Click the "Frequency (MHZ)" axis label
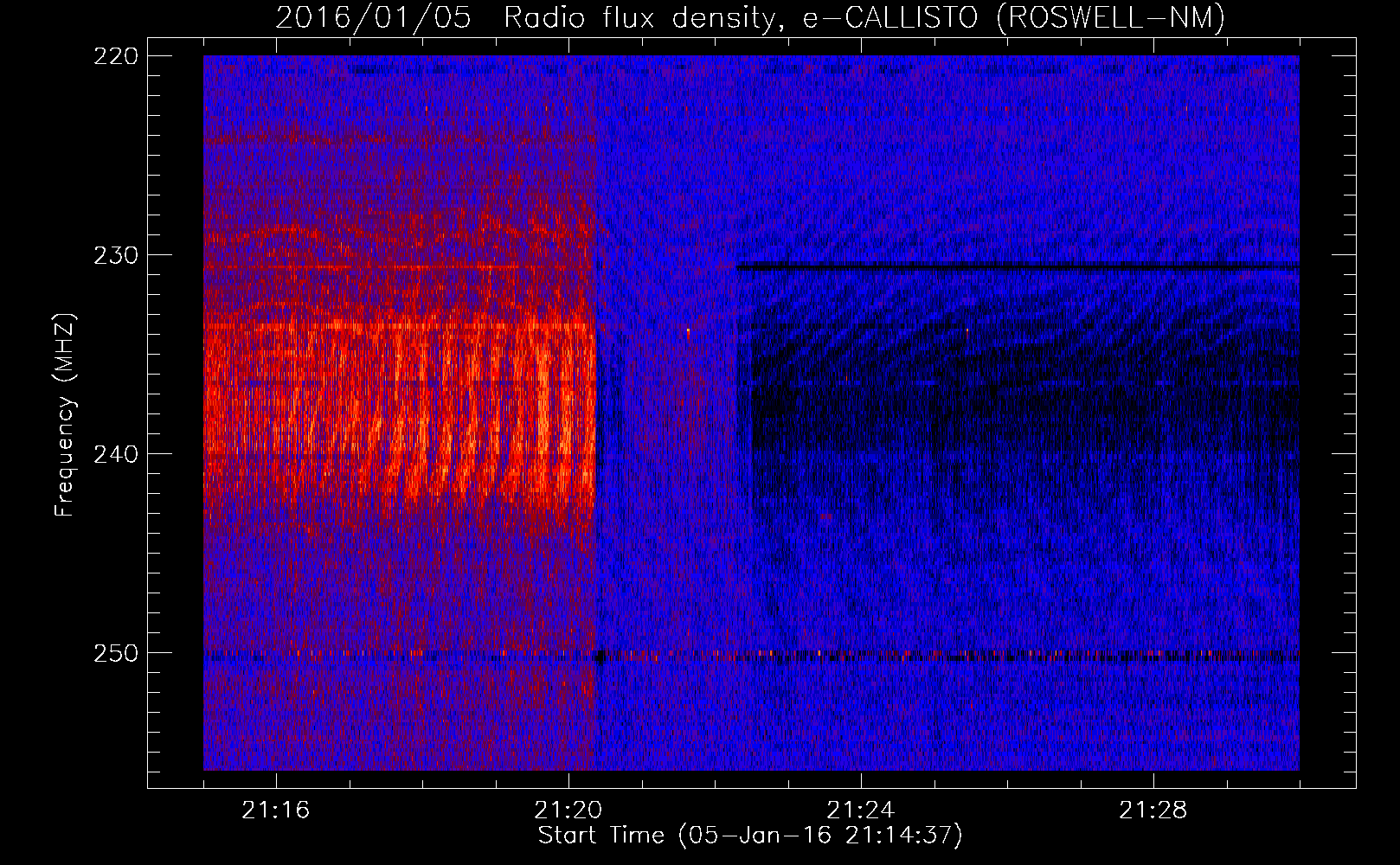This screenshot has width=1400, height=865. pyautogui.click(x=65, y=414)
